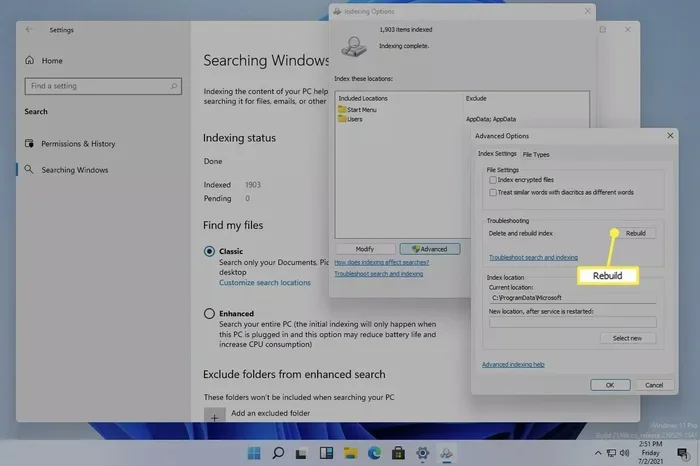This screenshot has height=466, width=700.
Task: Close the Indexing Options window
Action: pos(588,11)
